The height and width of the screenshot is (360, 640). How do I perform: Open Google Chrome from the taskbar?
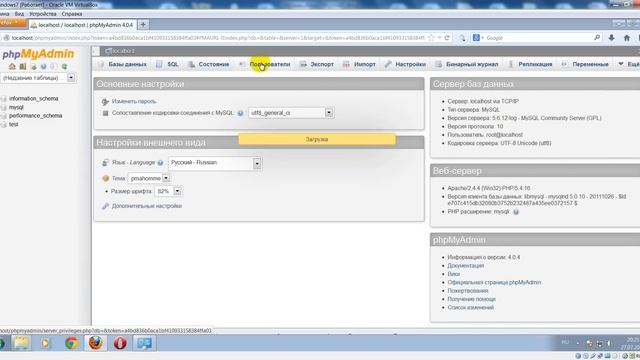71,343
